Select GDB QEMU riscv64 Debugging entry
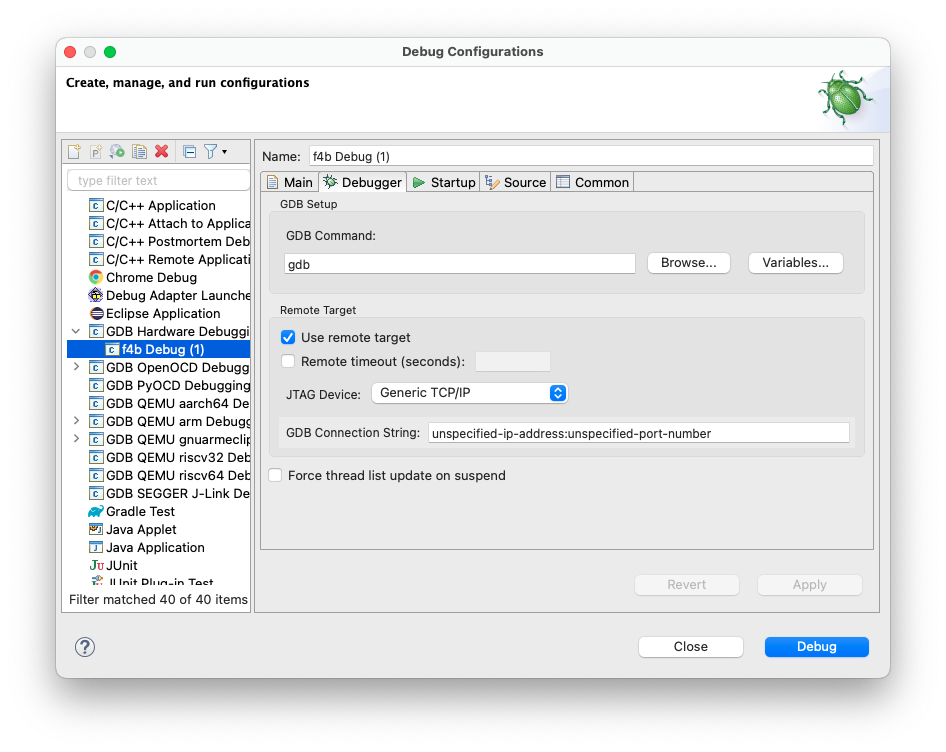Image resolution: width=946 pixels, height=752 pixels. (169, 476)
